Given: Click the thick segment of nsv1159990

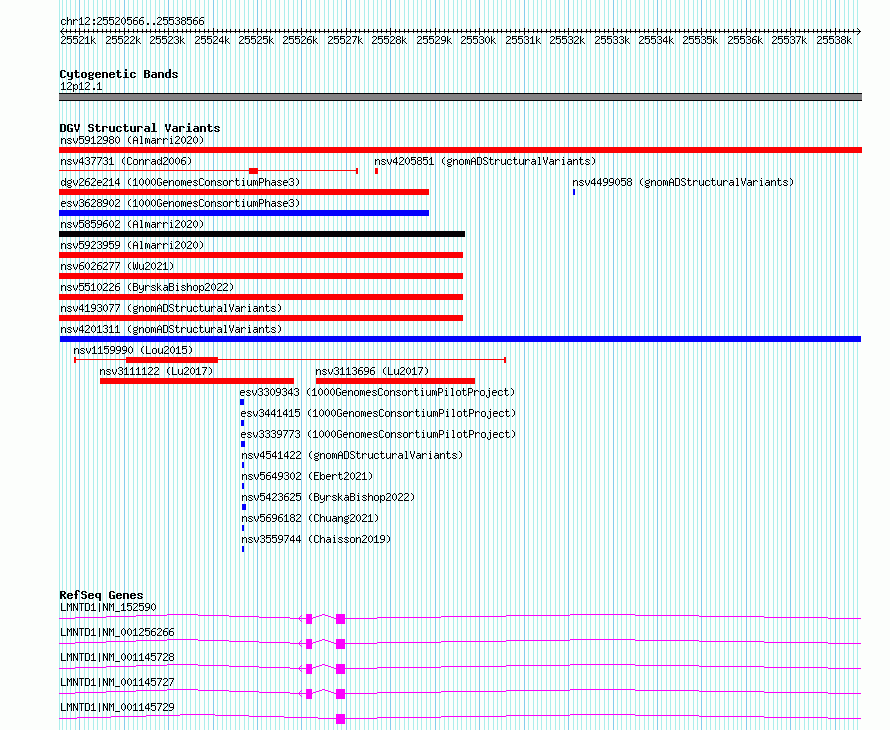Looking at the screenshot, I should [172, 360].
